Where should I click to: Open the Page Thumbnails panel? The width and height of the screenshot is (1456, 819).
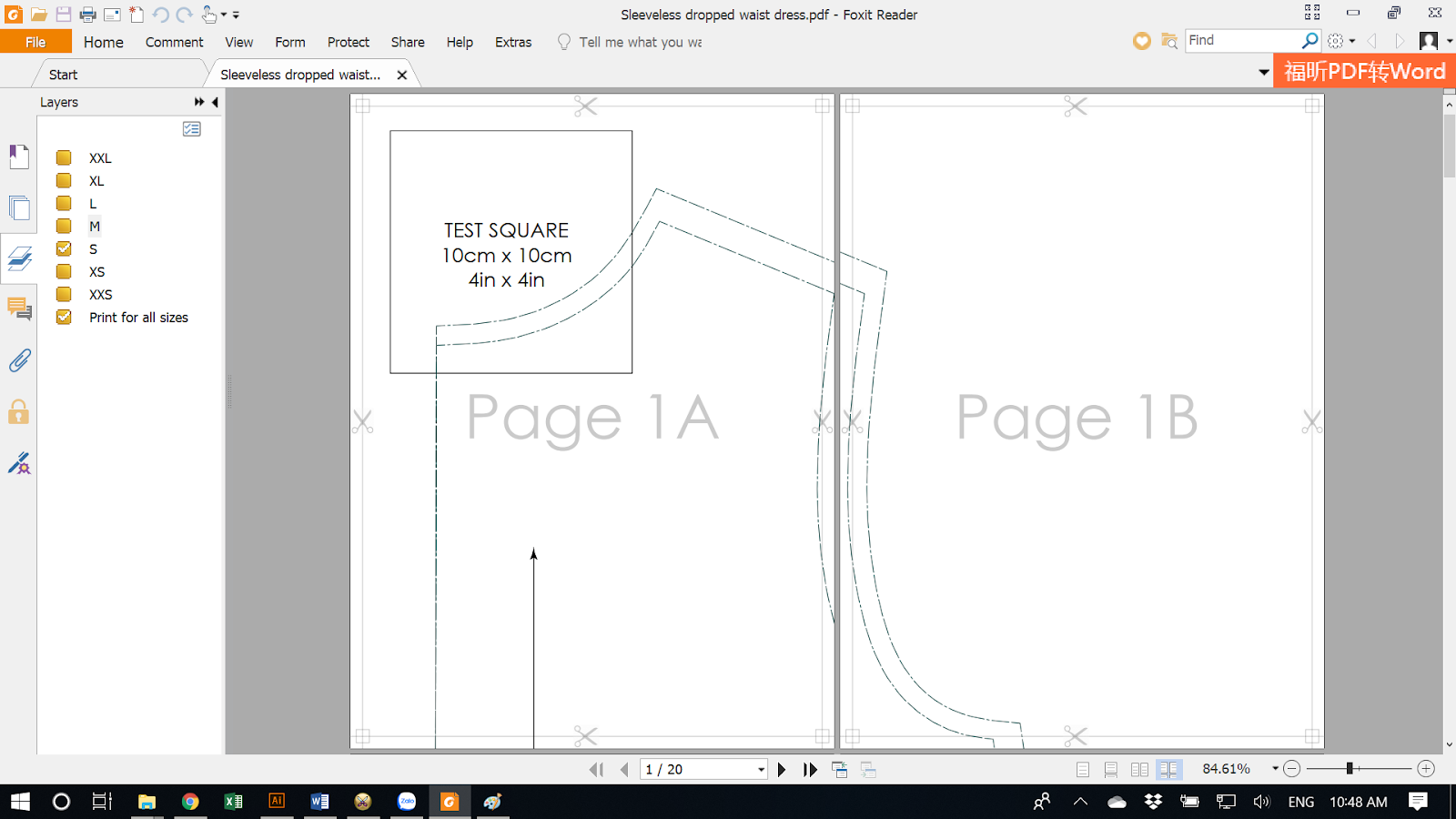(x=19, y=207)
